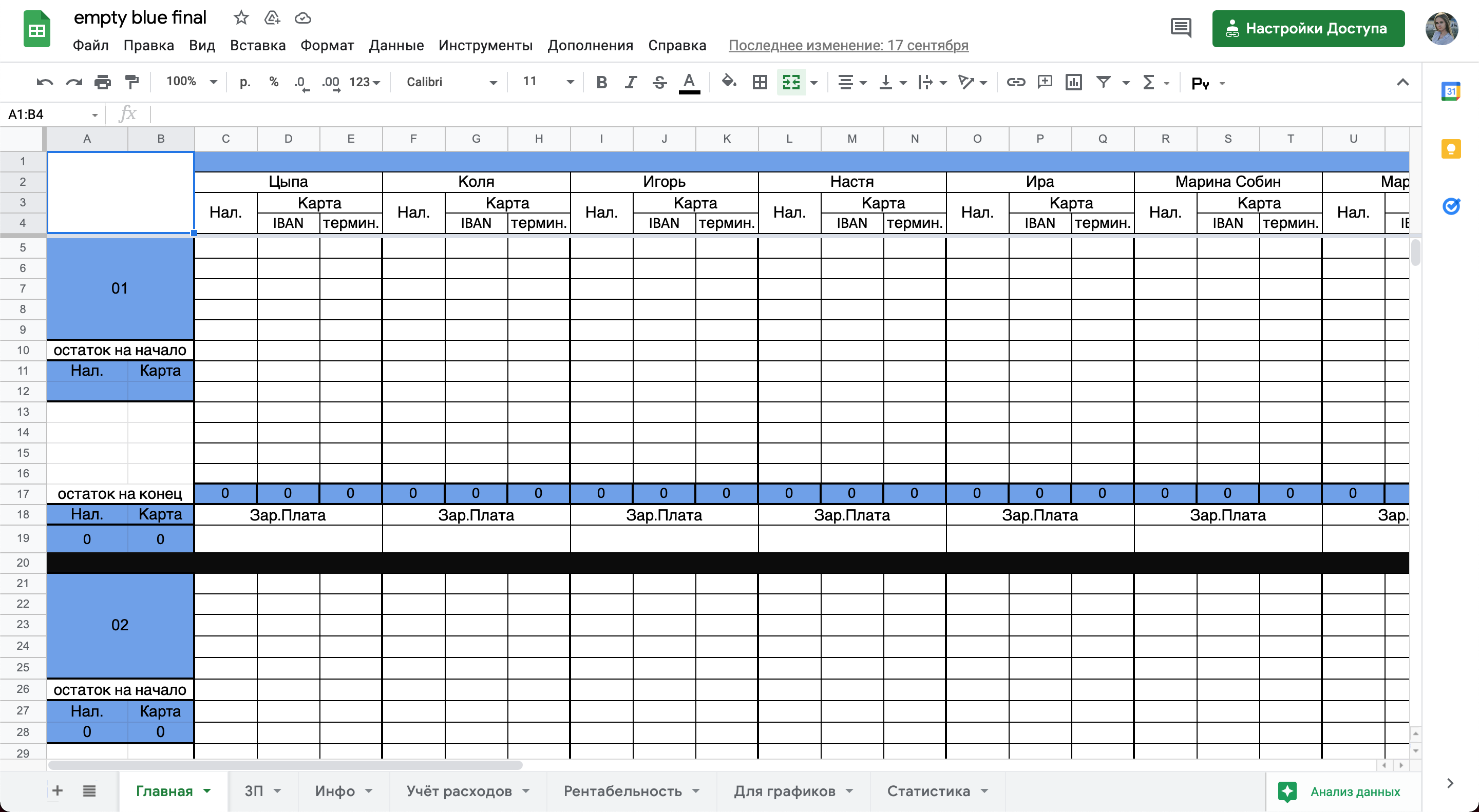The height and width of the screenshot is (812, 1479).
Task: Toggle merge cells button
Action: click(791, 83)
